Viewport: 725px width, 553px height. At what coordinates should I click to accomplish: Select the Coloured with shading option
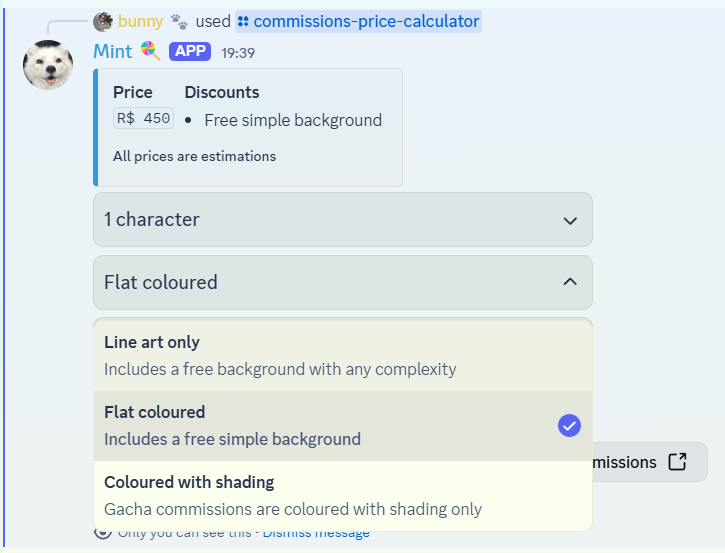343,496
